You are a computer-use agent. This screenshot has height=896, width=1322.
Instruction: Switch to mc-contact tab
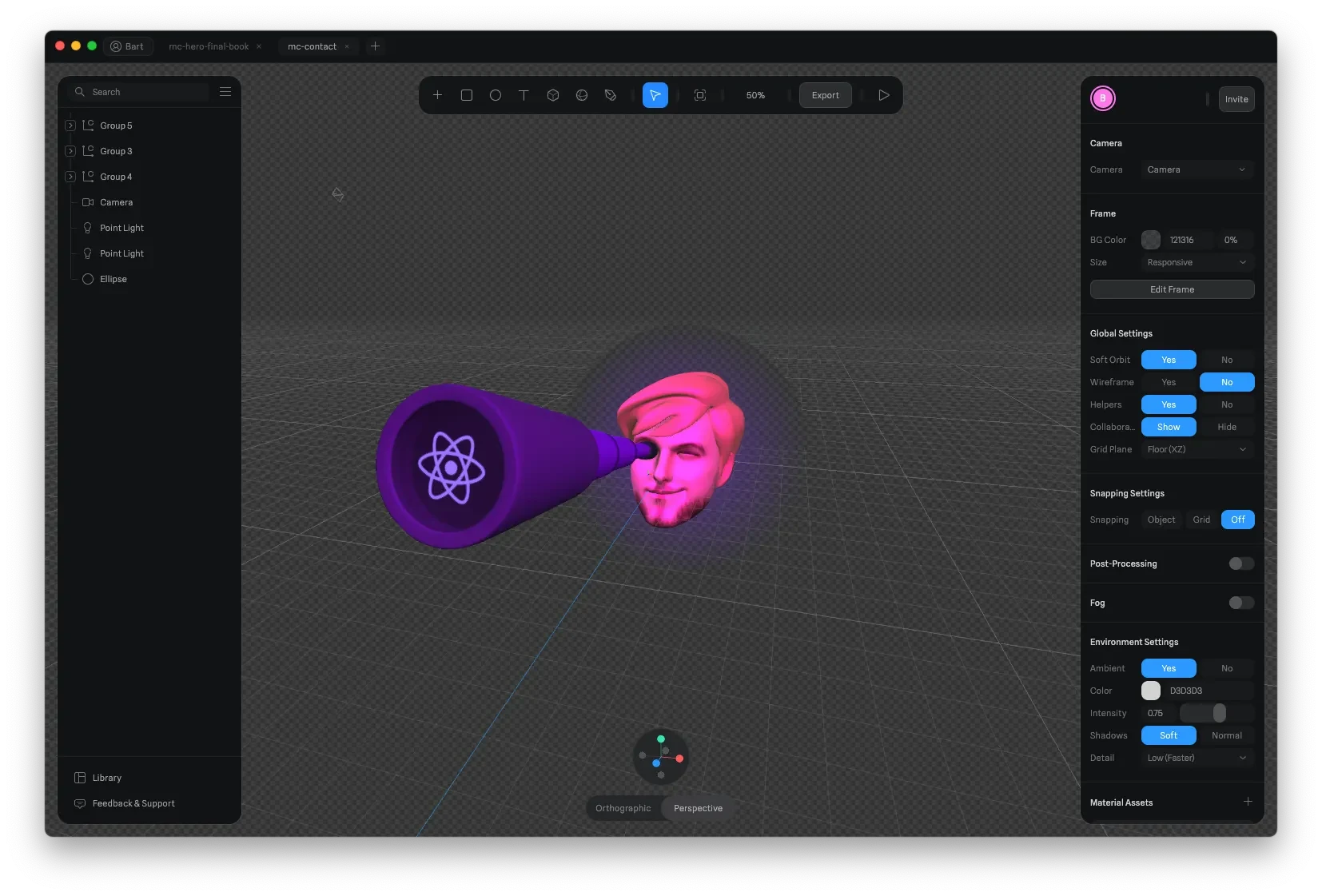pos(312,46)
